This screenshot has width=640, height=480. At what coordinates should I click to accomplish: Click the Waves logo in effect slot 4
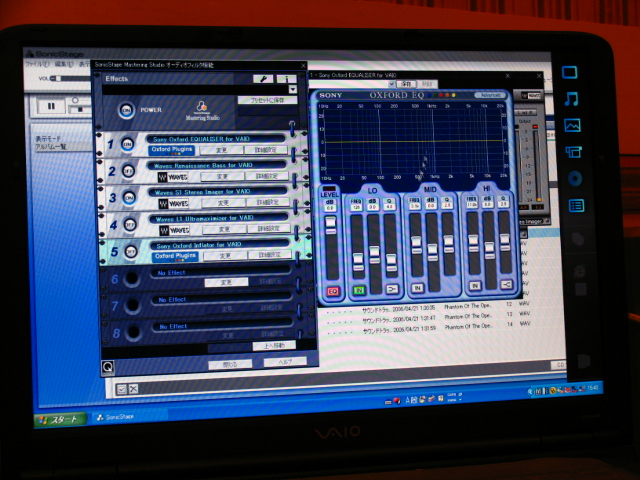click(x=174, y=231)
